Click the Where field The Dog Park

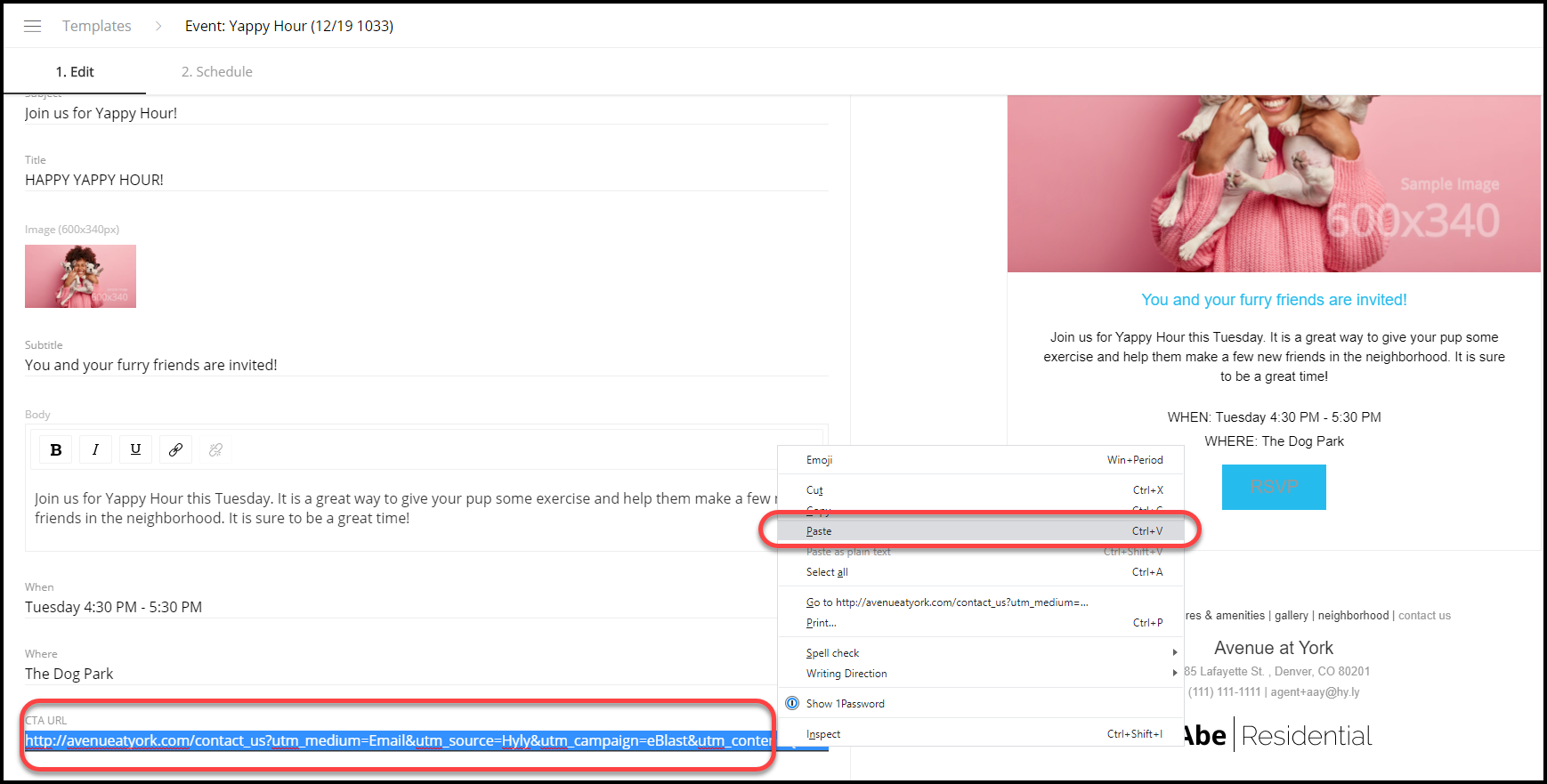click(x=401, y=674)
